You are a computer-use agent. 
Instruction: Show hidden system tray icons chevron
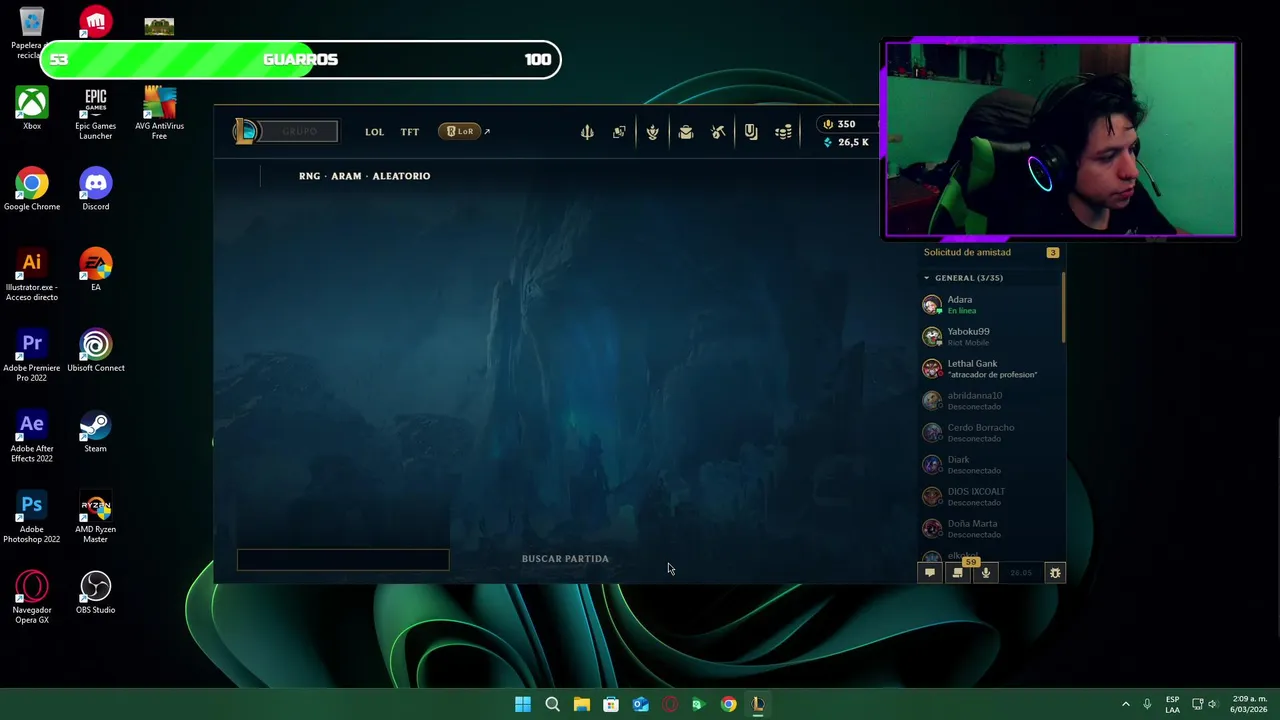click(x=1126, y=704)
